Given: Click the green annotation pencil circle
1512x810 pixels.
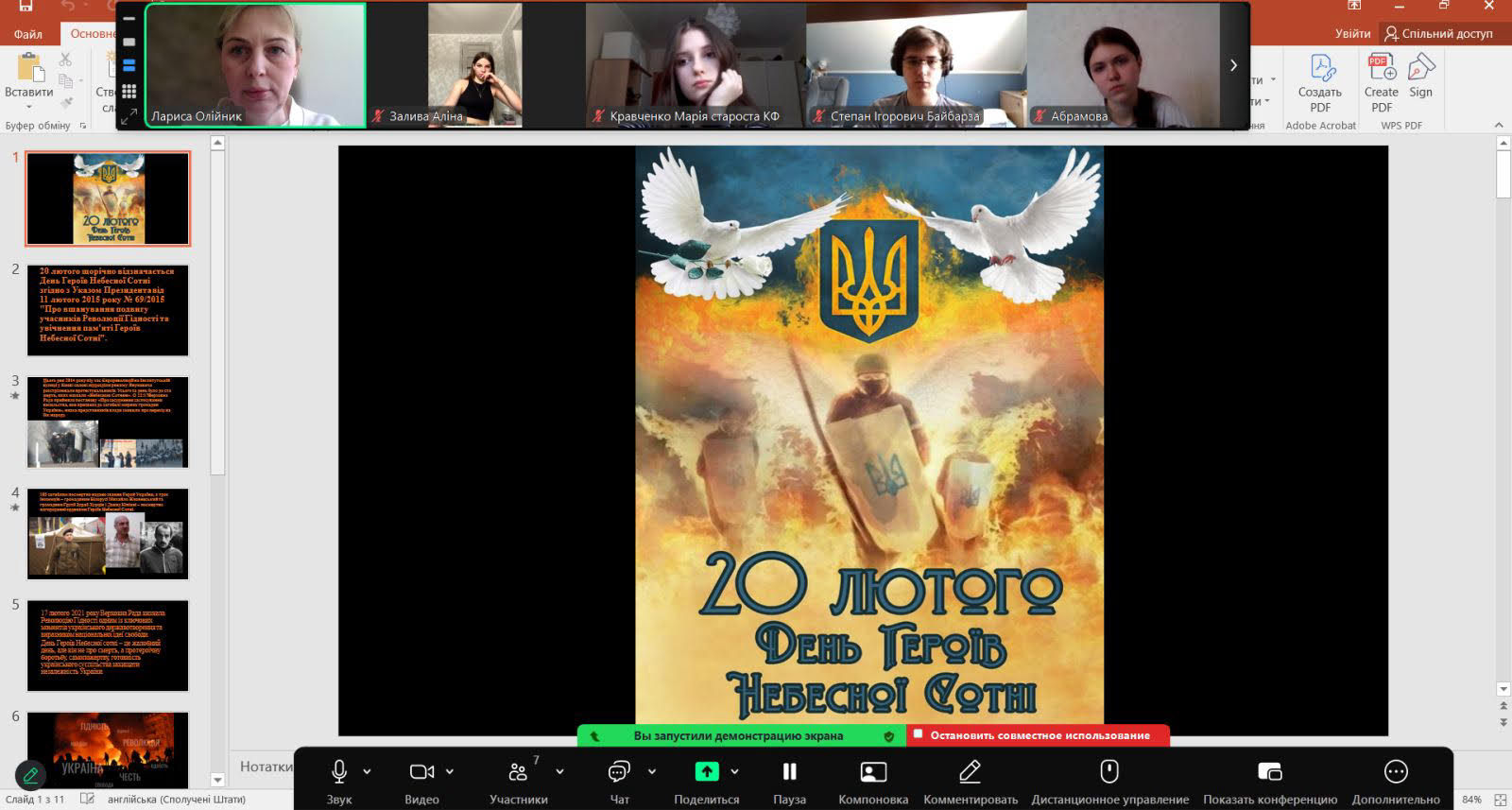Looking at the screenshot, I should (x=30, y=776).
